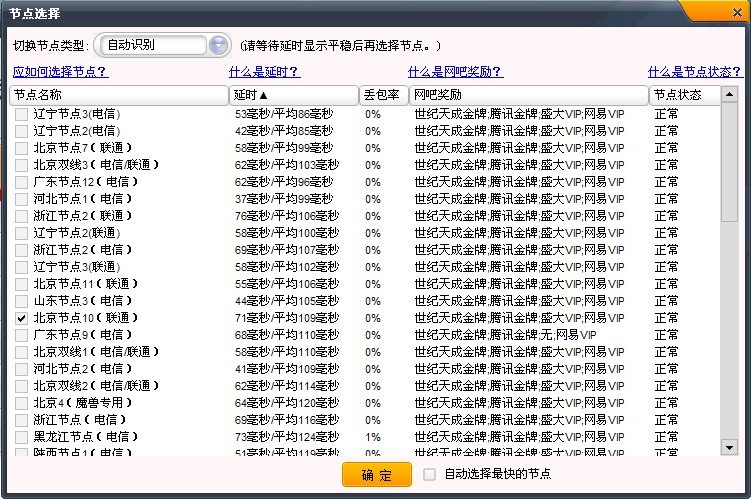The width and height of the screenshot is (751, 500).
Task: Check the 北京双线3(电信/联通) checkbox
Action: click(21, 165)
